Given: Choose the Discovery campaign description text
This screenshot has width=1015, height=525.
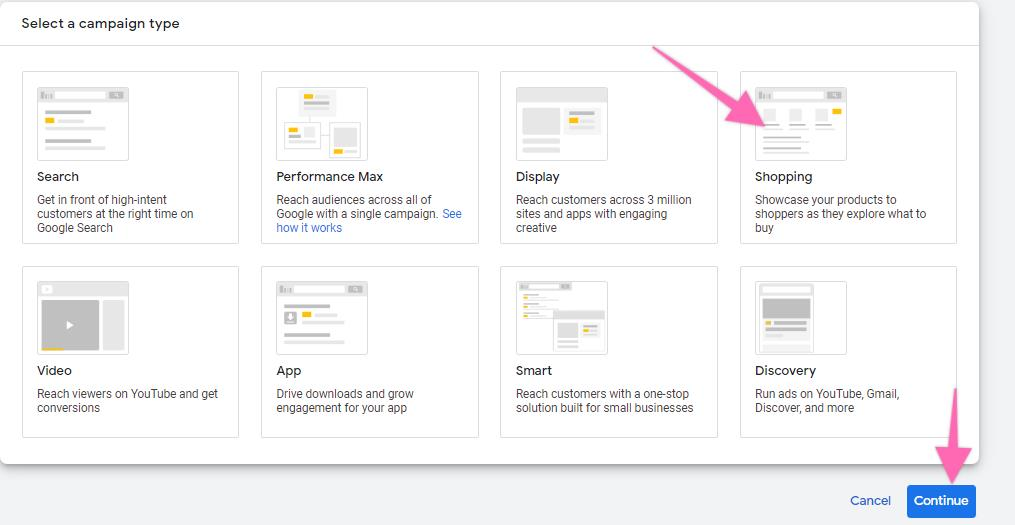Looking at the screenshot, I should [x=826, y=401].
